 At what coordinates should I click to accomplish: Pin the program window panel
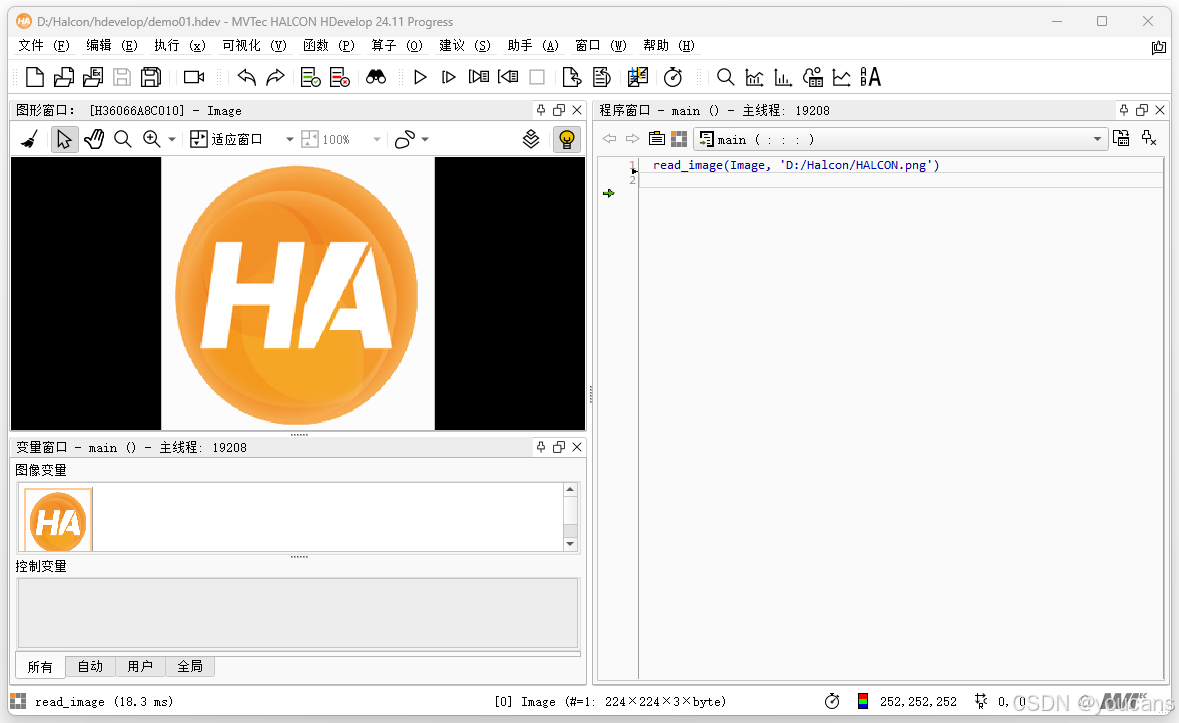tap(1123, 110)
